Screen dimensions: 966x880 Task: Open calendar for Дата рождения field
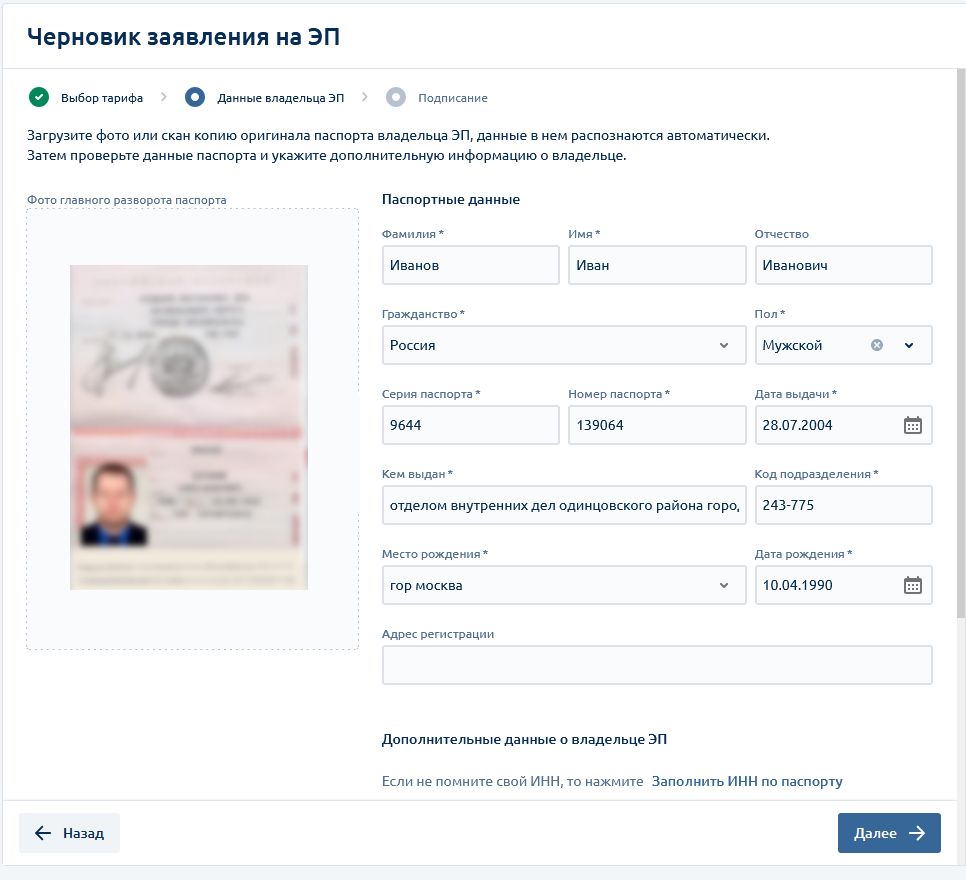click(x=912, y=585)
